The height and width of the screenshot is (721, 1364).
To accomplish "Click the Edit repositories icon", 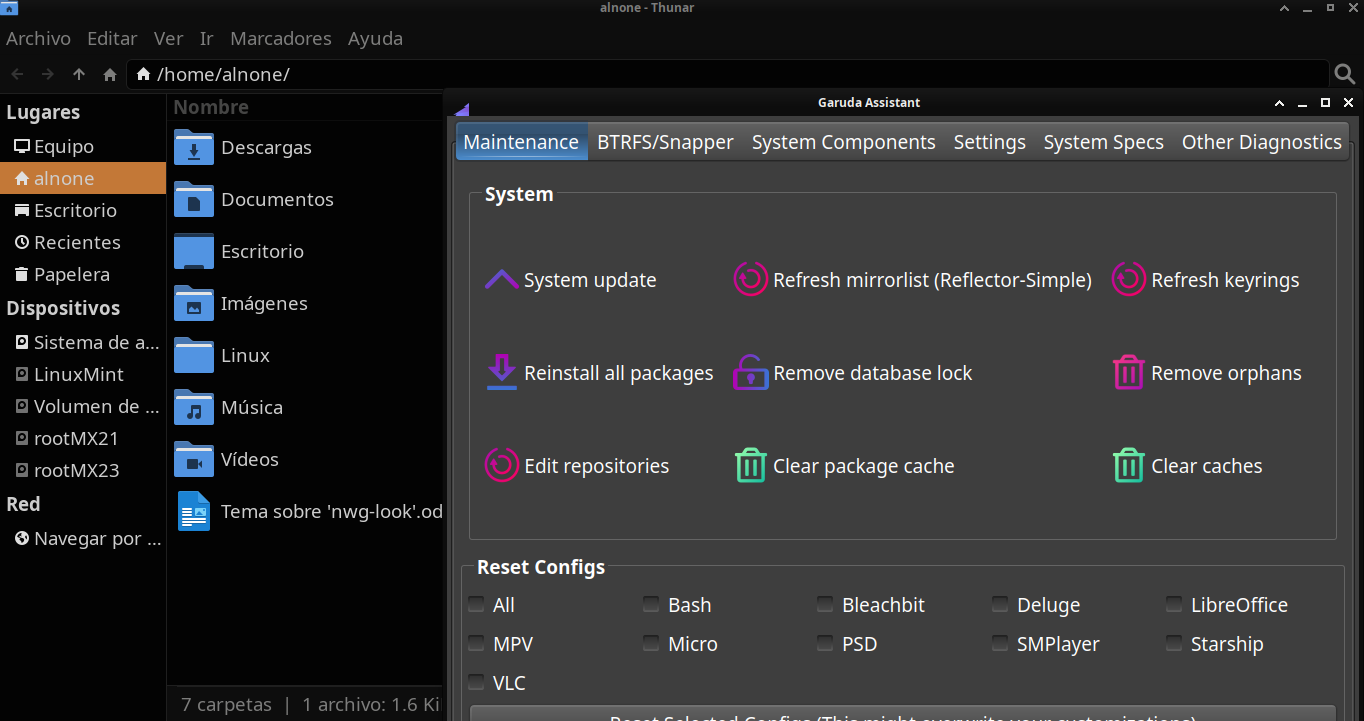I will tap(501, 466).
